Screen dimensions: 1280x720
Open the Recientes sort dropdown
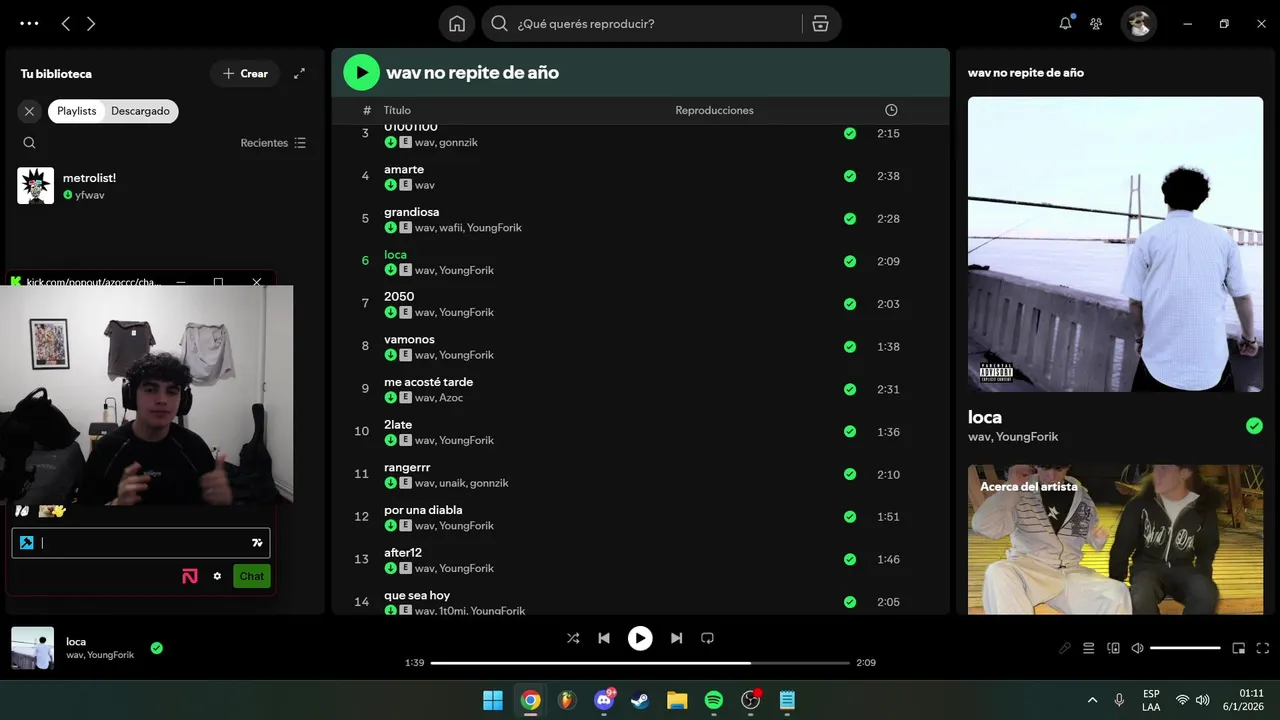[273, 143]
